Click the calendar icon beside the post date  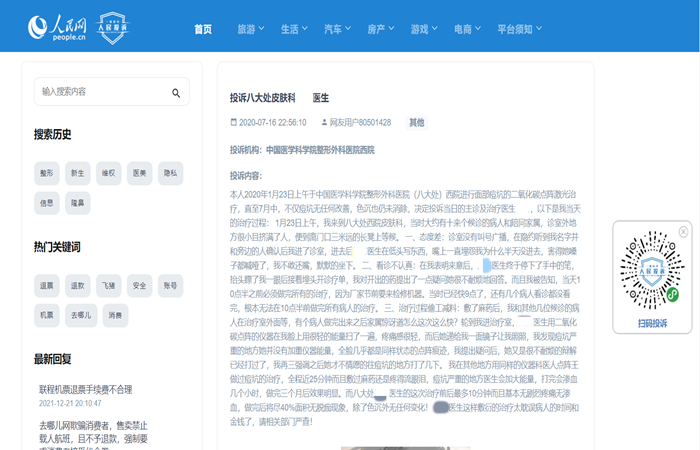coord(234,123)
